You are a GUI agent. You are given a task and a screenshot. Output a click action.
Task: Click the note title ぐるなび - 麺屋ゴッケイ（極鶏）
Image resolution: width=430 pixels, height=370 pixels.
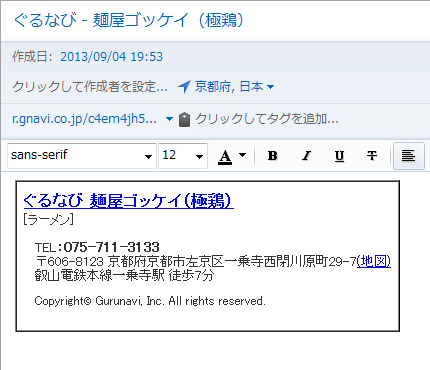point(129,20)
